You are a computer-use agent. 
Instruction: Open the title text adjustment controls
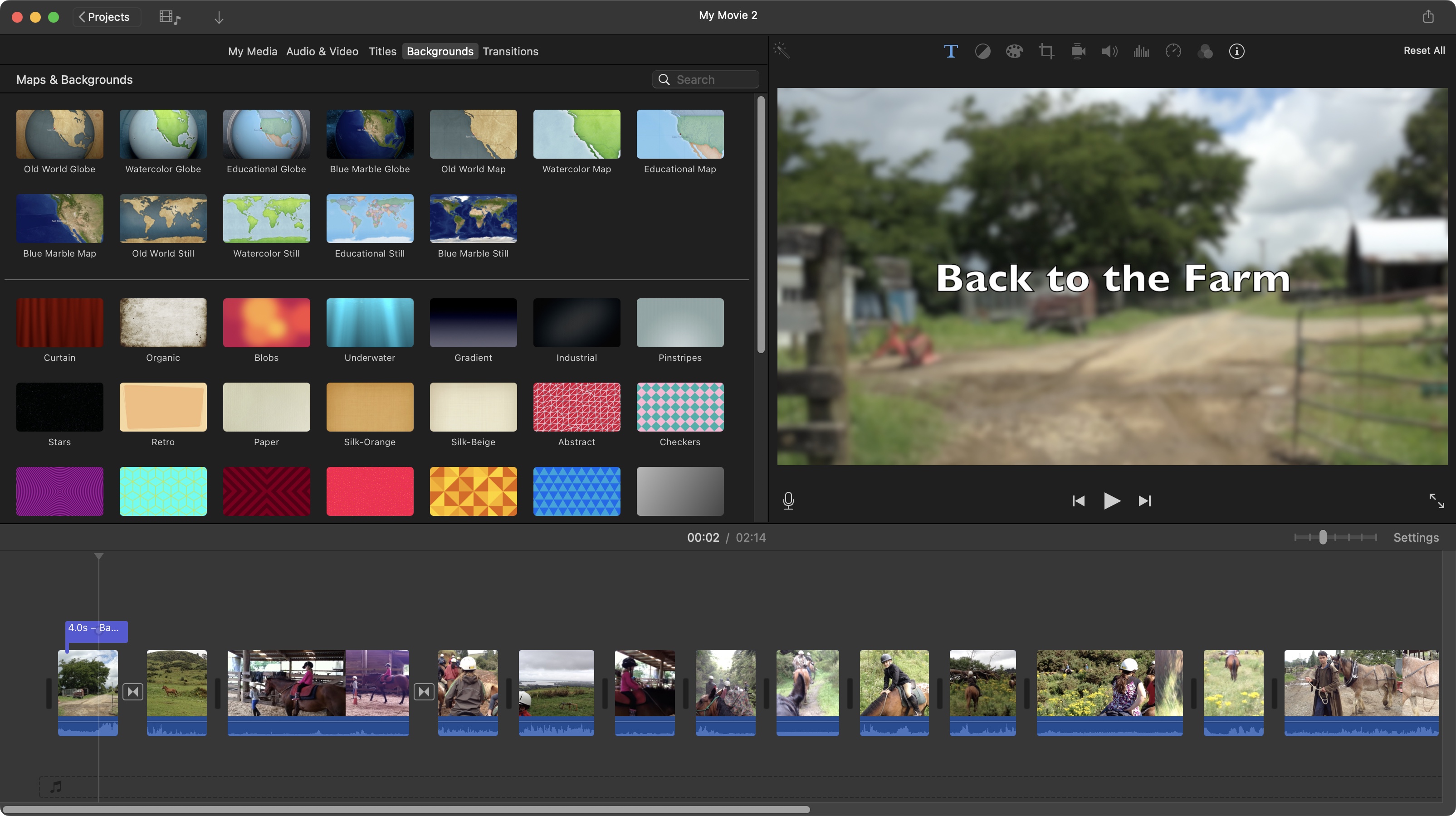coord(951,51)
